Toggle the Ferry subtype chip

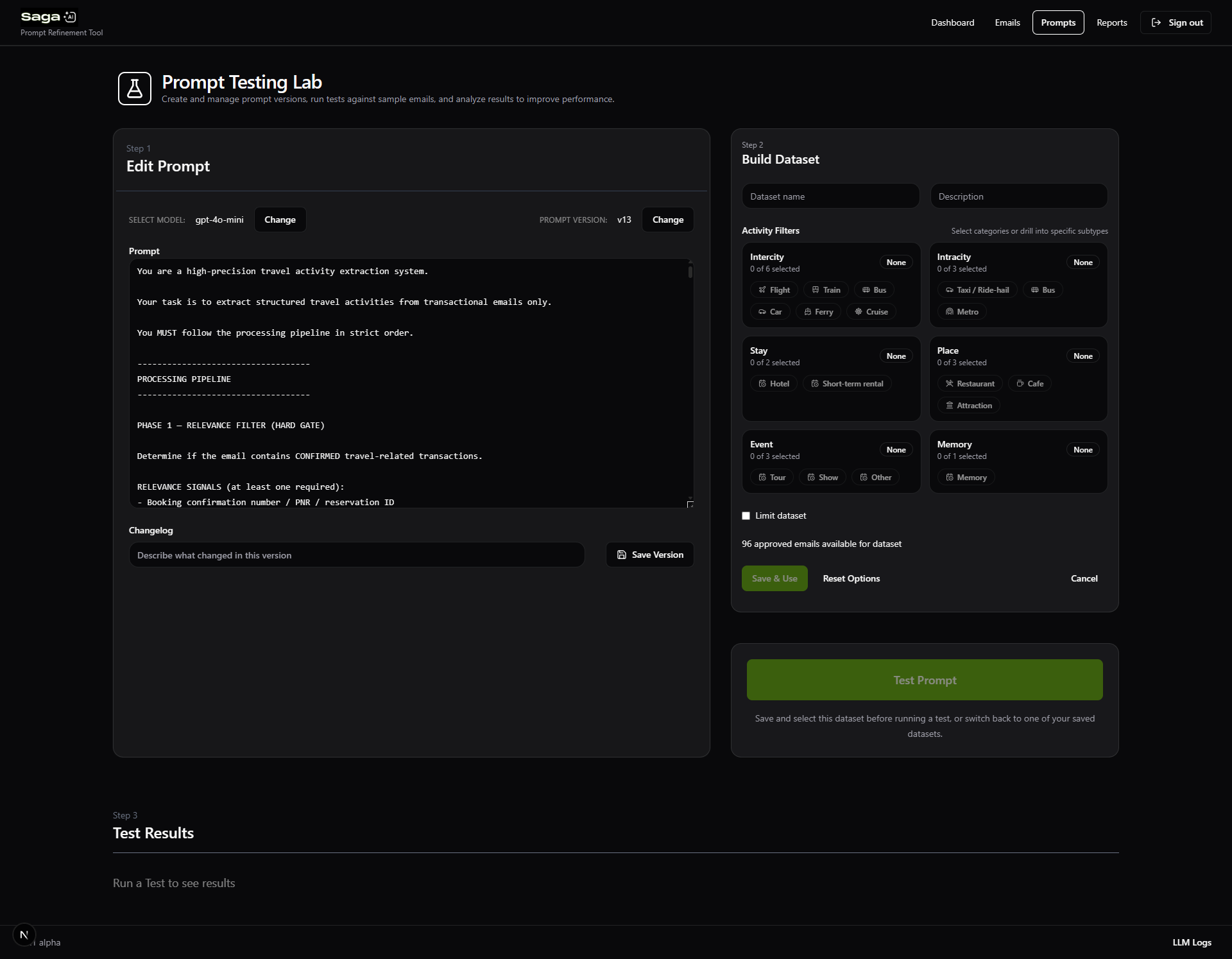point(818,312)
